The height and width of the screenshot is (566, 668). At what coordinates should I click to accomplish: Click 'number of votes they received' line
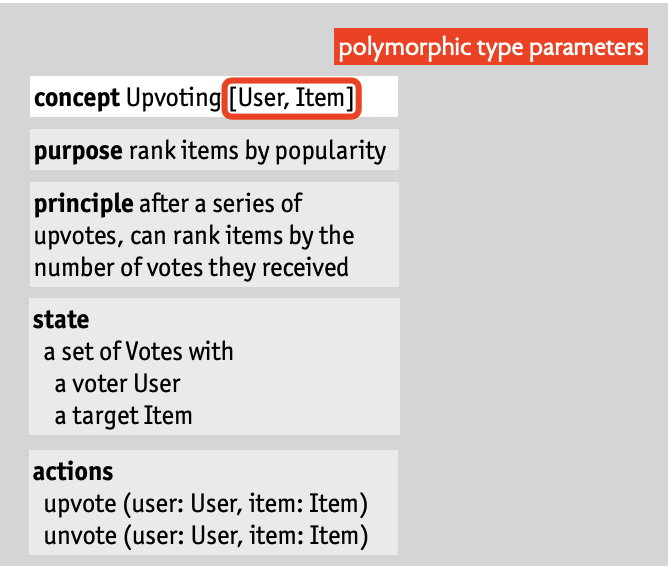click(191, 268)
